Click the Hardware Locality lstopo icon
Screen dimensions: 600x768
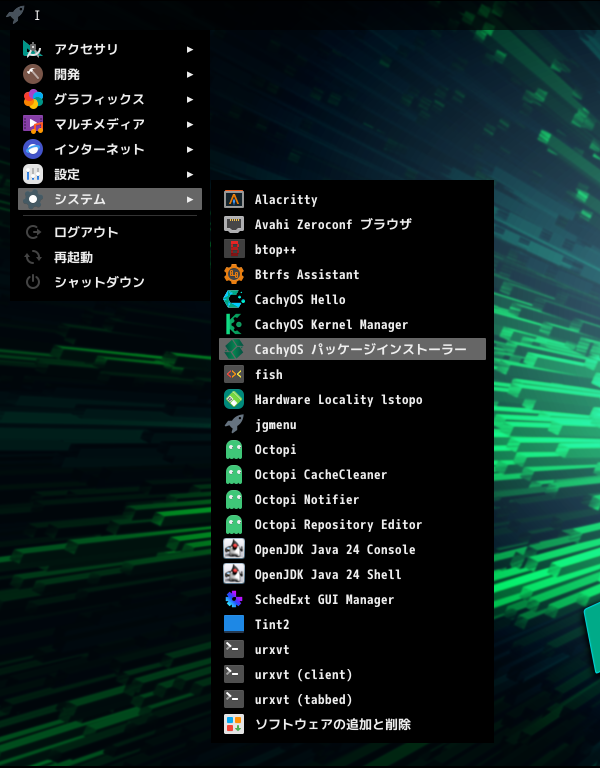pyautogui.click(x=234, y=399)
